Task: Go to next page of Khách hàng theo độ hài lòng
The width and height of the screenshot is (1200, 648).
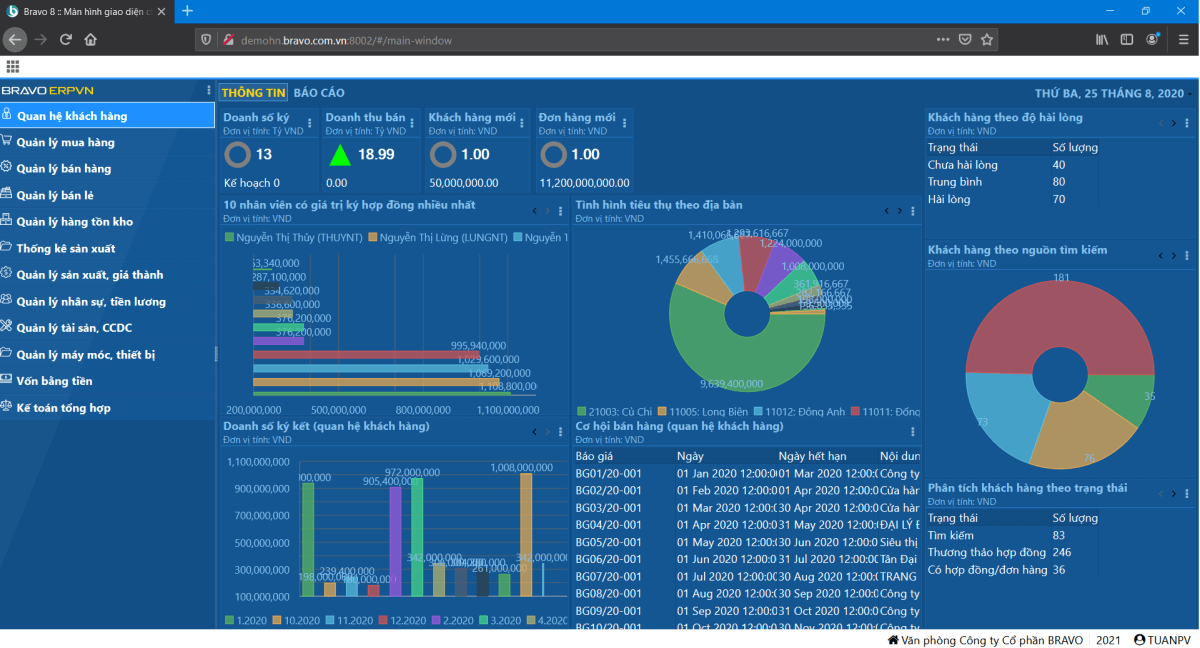Action: [x=1174, y=123]
